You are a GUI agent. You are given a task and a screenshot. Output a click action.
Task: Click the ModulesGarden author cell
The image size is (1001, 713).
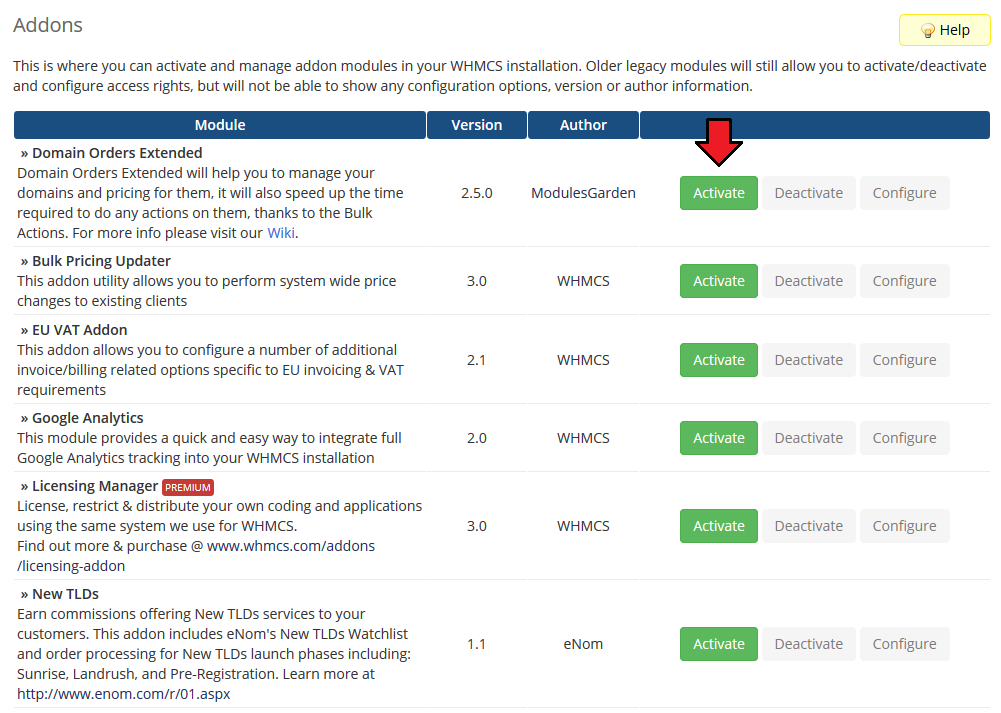pyautogui.click(x=583, y=193)
